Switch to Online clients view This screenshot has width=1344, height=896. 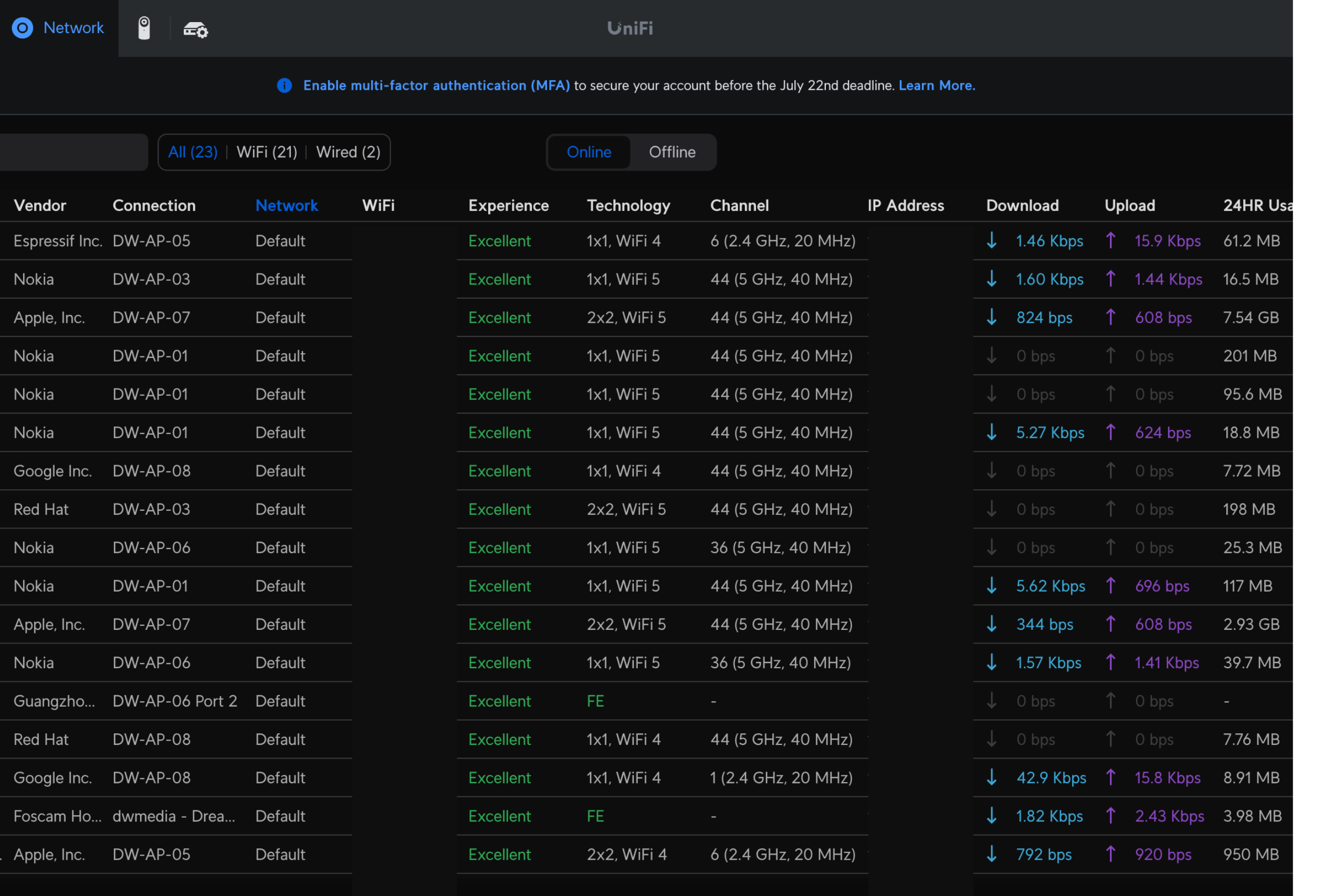point(589,152)
